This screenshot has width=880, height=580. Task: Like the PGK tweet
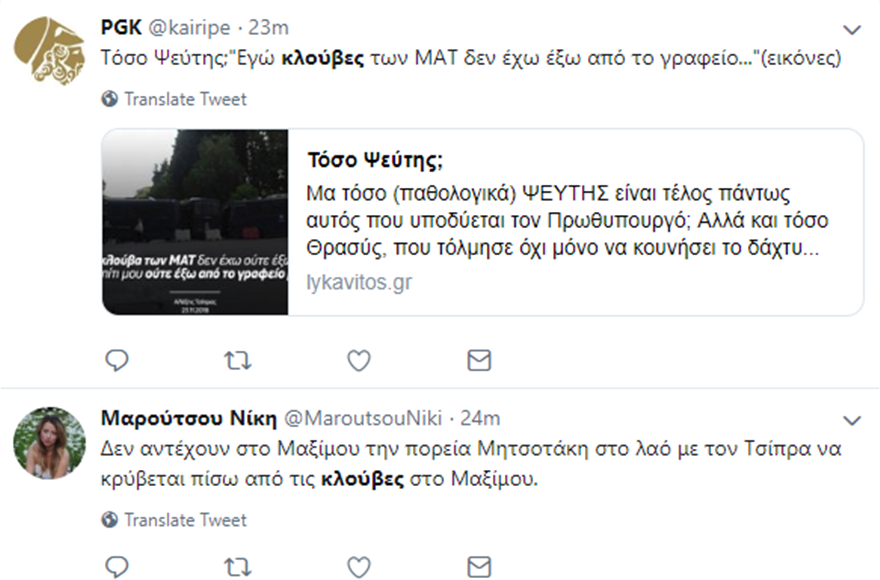coord(358,360)
